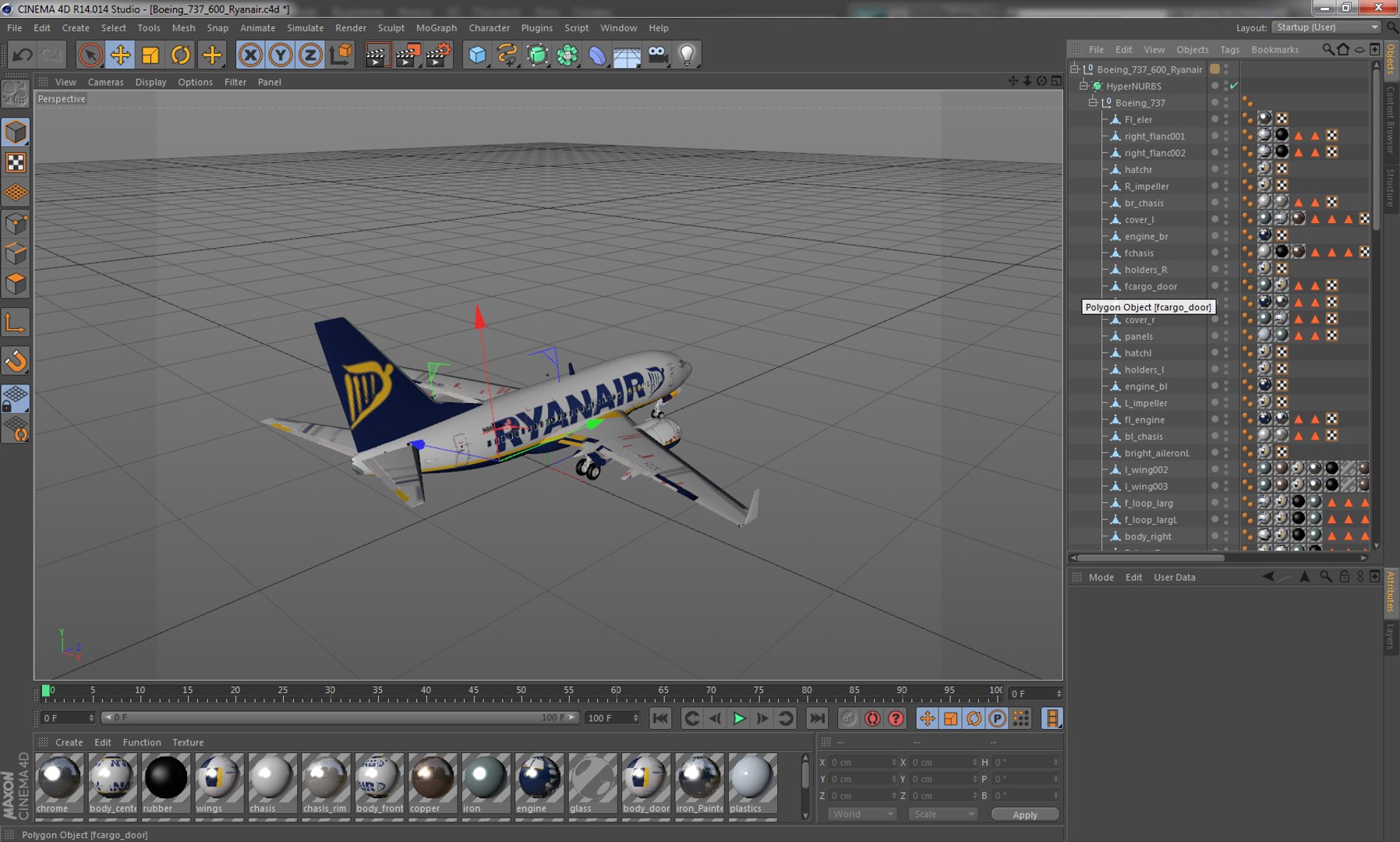Select the Rotate tool

click(181, 55)
